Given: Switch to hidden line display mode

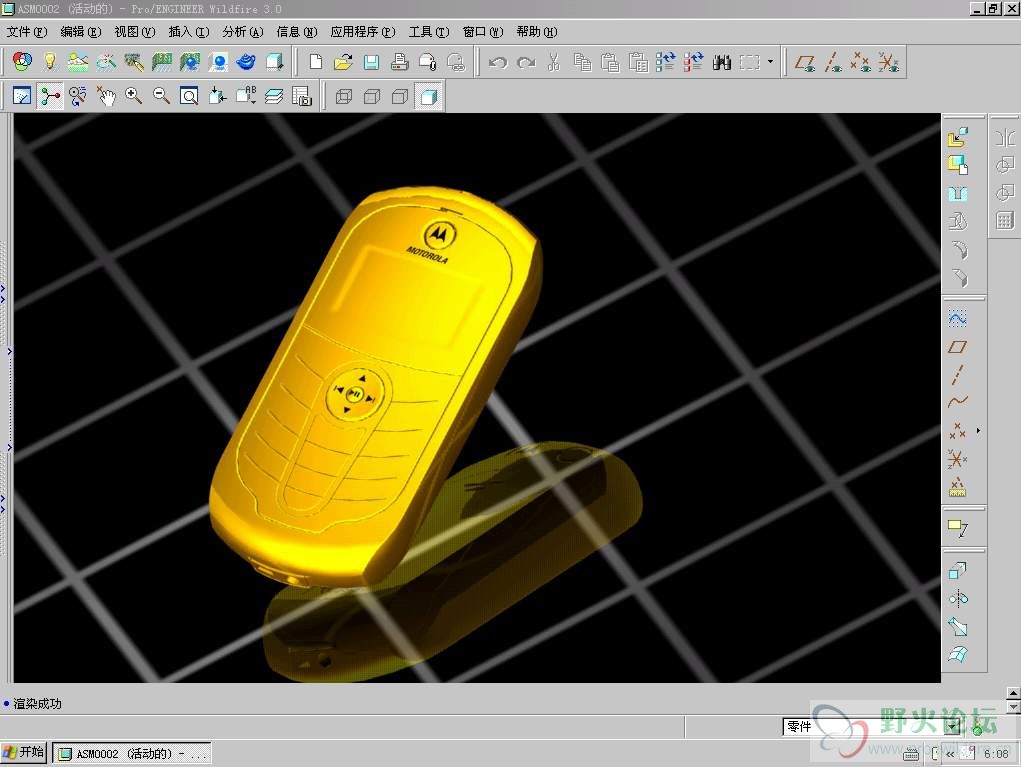Looking at the screenshot, I should point(372,97).
